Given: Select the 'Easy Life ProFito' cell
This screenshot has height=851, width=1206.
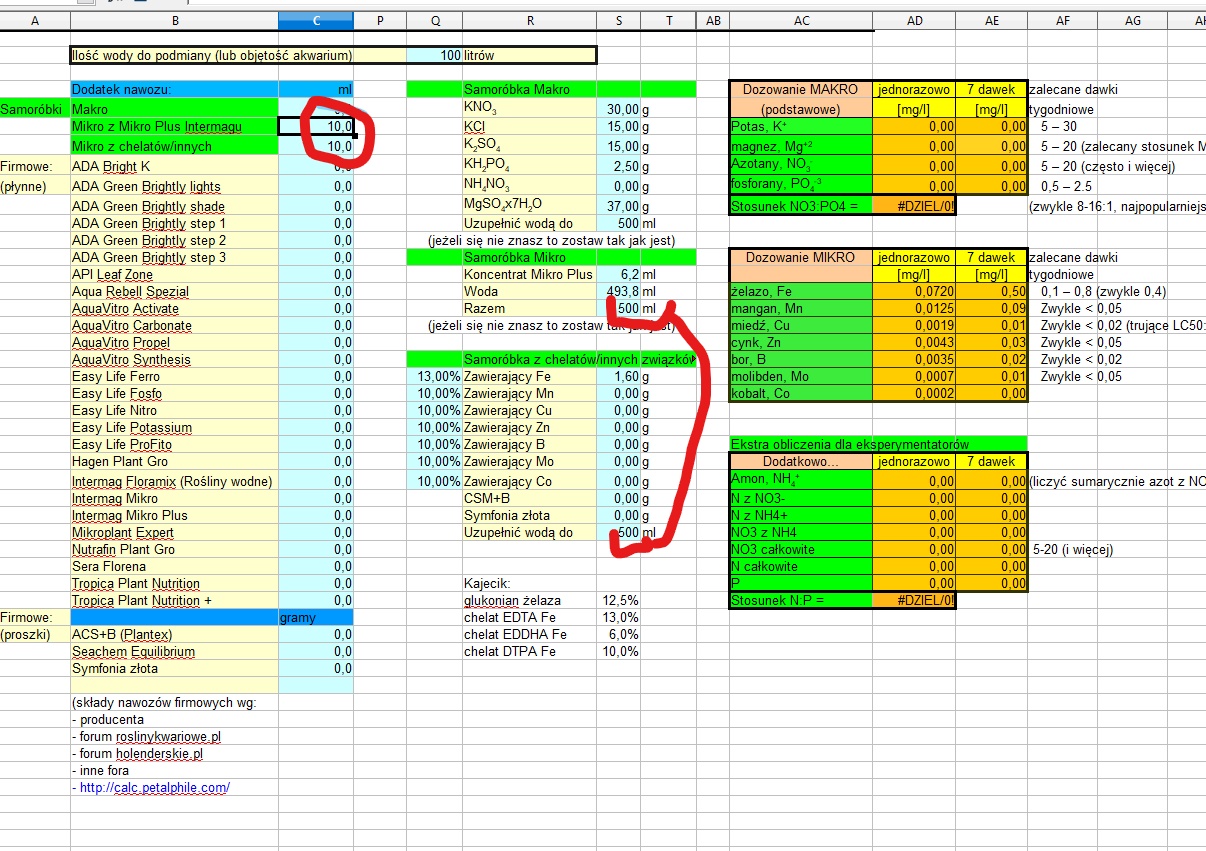Looking at the screenshot, I should pyautogui.click(x=174, y=445).
